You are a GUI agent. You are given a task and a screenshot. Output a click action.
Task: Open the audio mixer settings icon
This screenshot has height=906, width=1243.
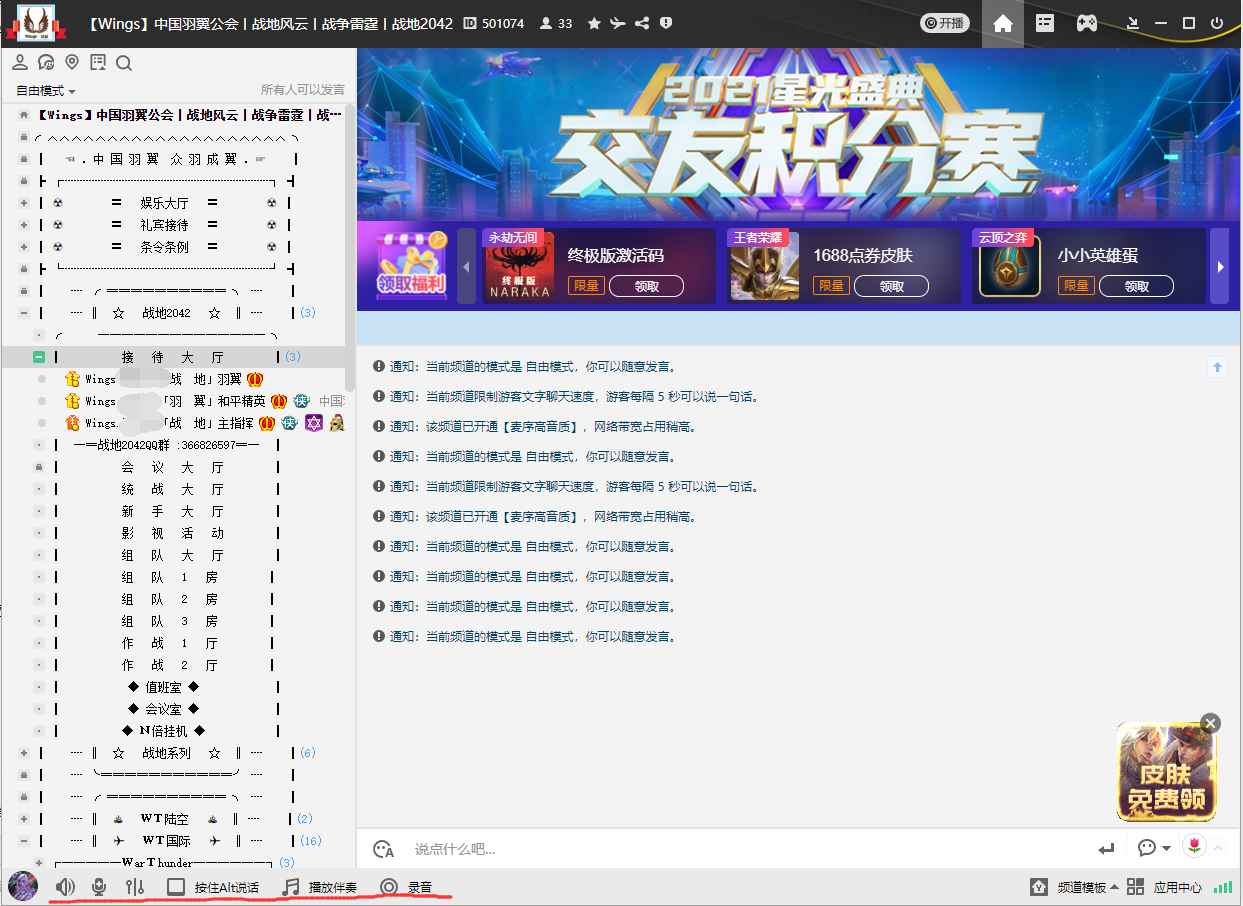pos(135,887)
